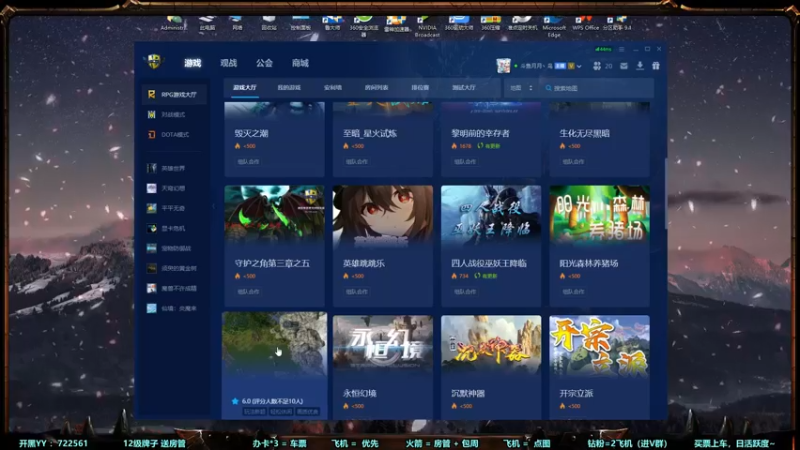Open the gift box icon
The image size is (800, 450).
coord(656,66)
